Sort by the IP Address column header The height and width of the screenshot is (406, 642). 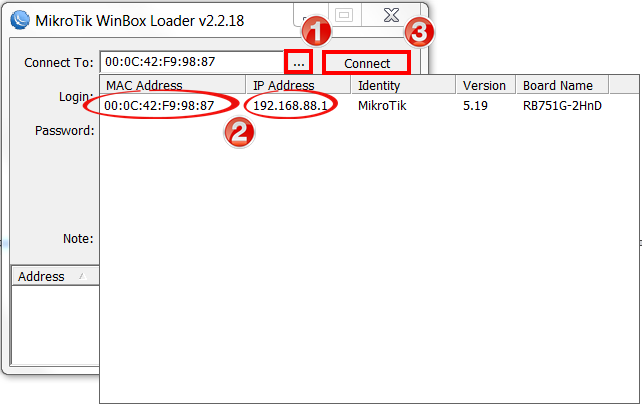point(299,85)
